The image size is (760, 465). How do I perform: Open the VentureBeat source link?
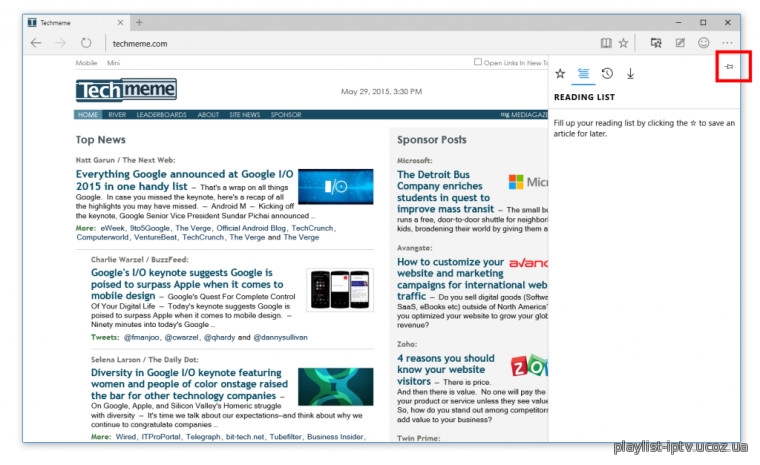156,237
